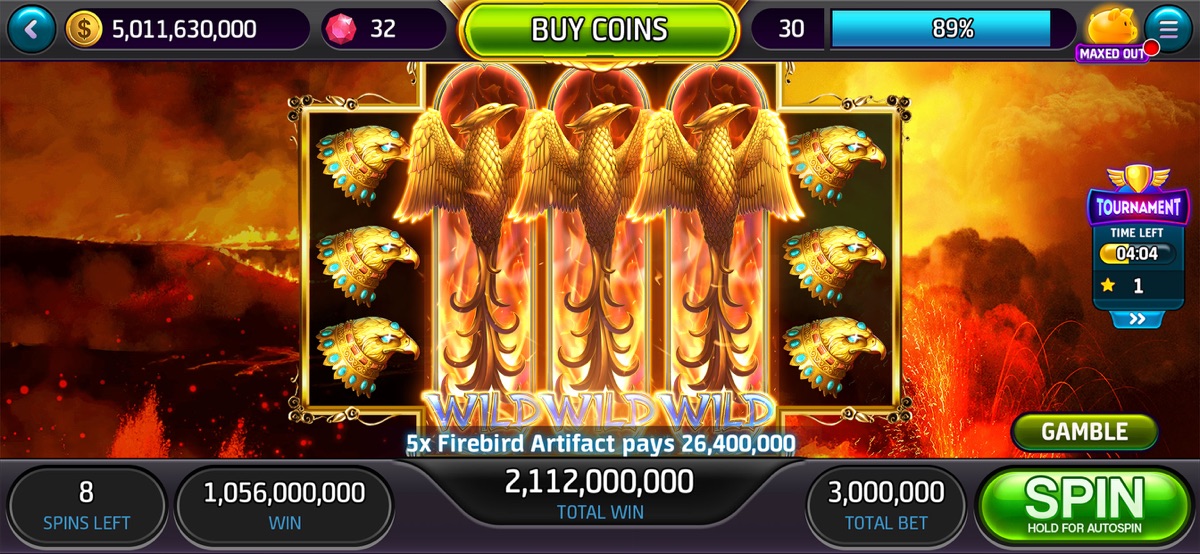
Task: Expand the tournament panel double chevron
Action: tap(1136, 320)
